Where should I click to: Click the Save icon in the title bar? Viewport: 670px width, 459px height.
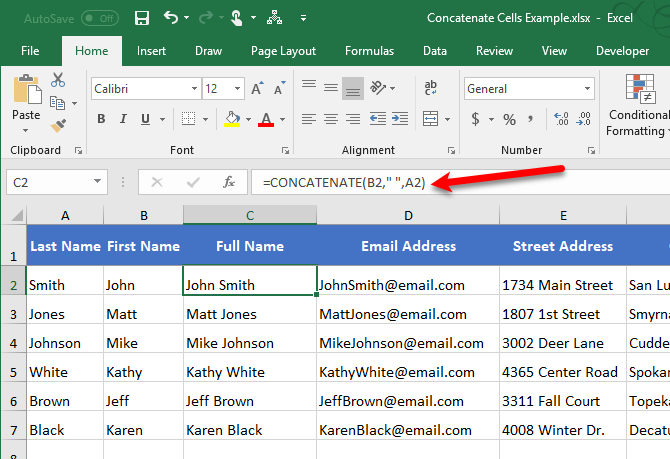(x=141, y=18)
